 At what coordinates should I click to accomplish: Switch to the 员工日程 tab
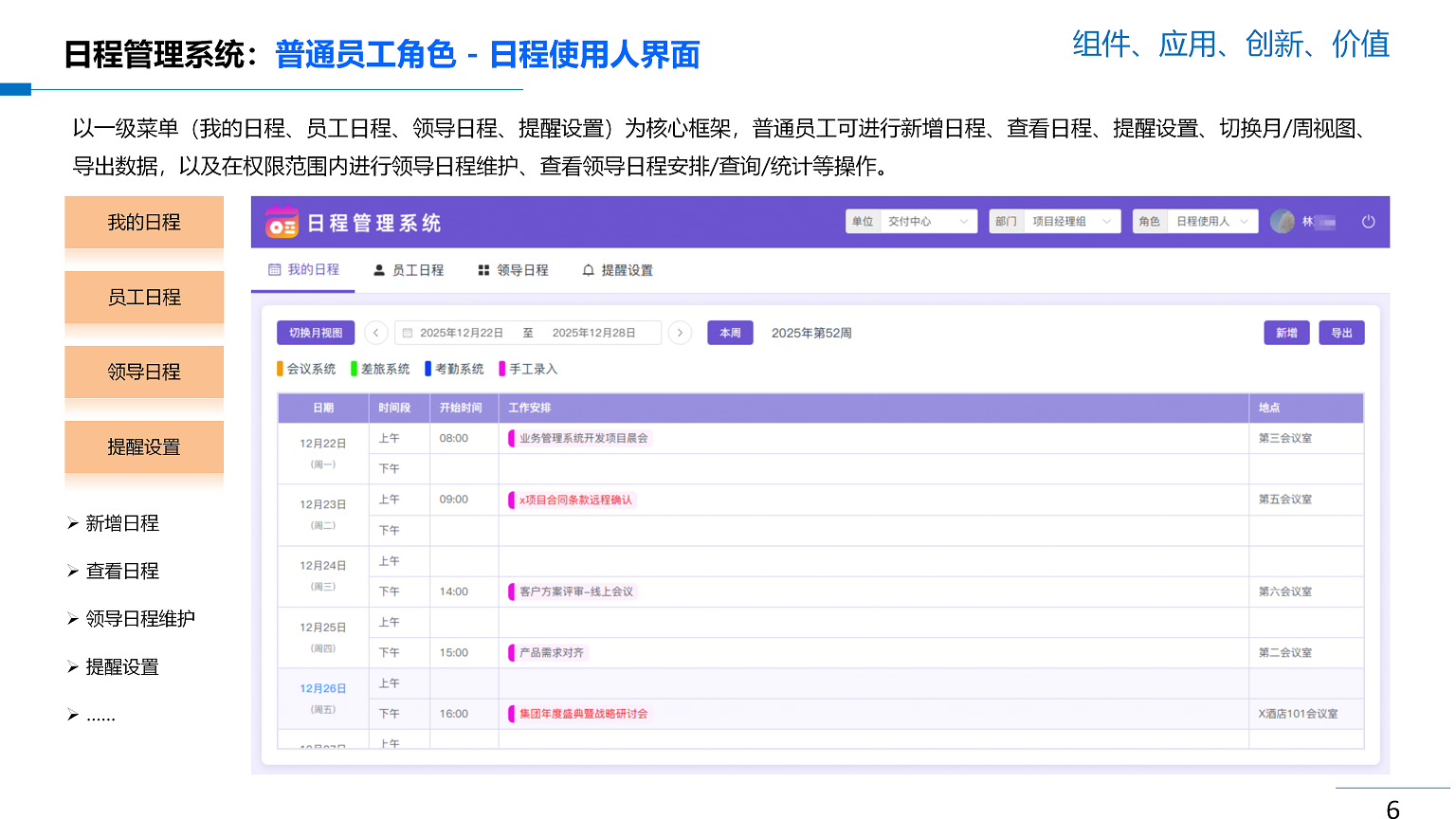click(x=409, y=270)
